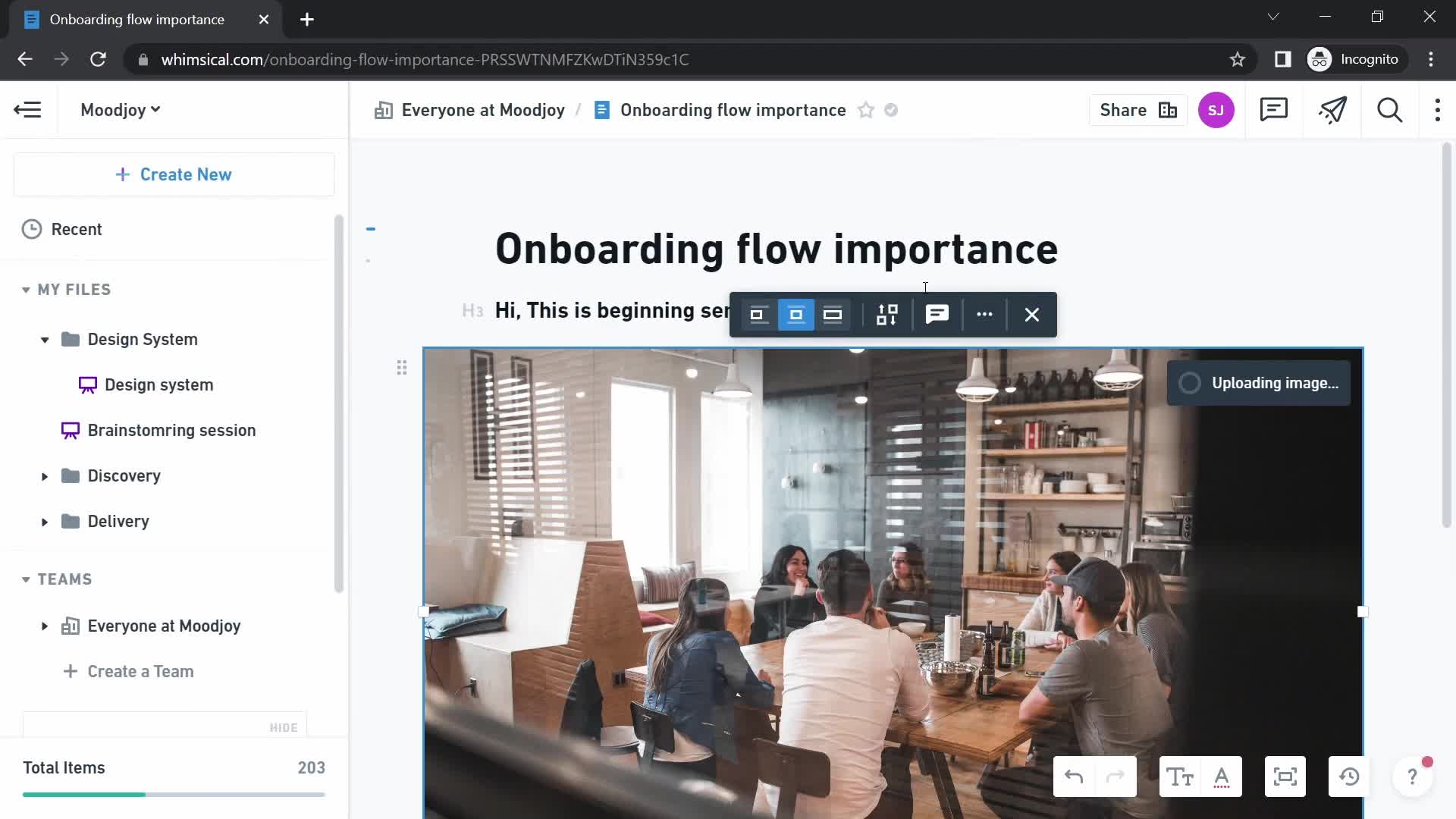Click the search icon in top bar
Image resolution: width=1456 pixels, height=819 pixels.
pos(1392,110)
